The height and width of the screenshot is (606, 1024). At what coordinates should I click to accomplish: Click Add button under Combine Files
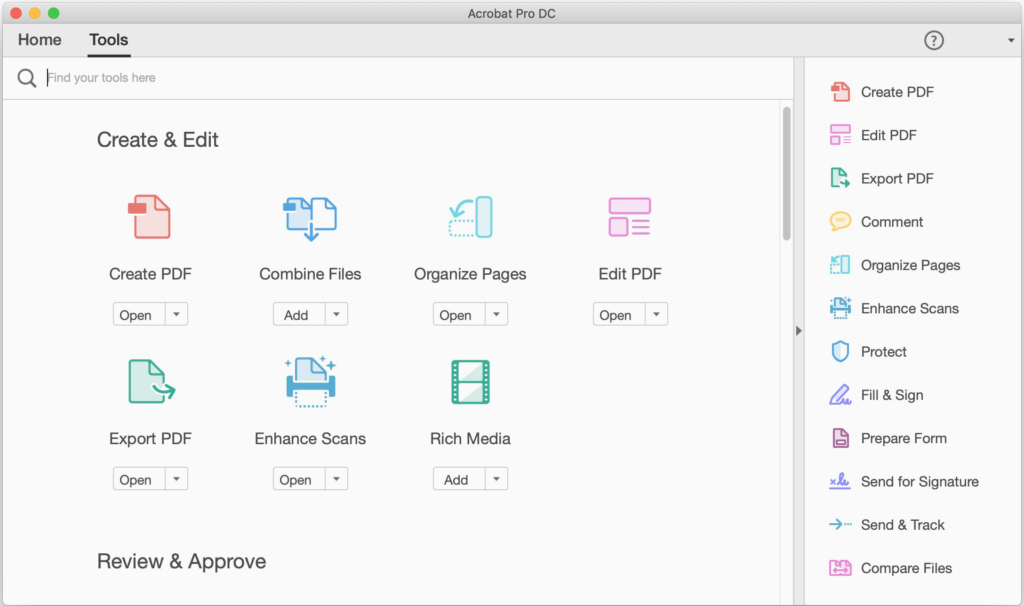pos(299,315)
